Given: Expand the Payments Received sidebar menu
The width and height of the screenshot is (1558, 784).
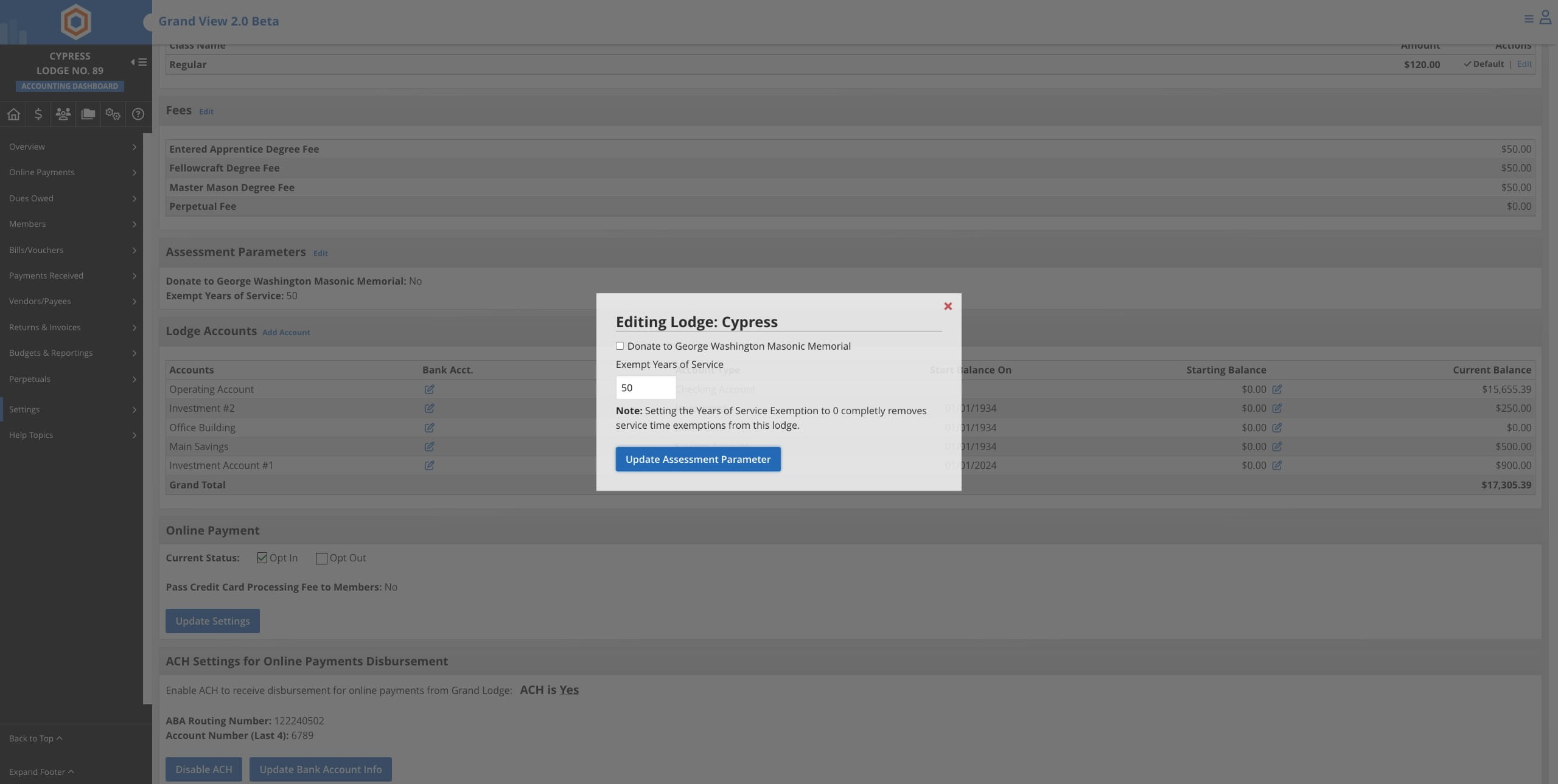Looking at the screenshot, I should pyautogui.click(x=71, y=276).
